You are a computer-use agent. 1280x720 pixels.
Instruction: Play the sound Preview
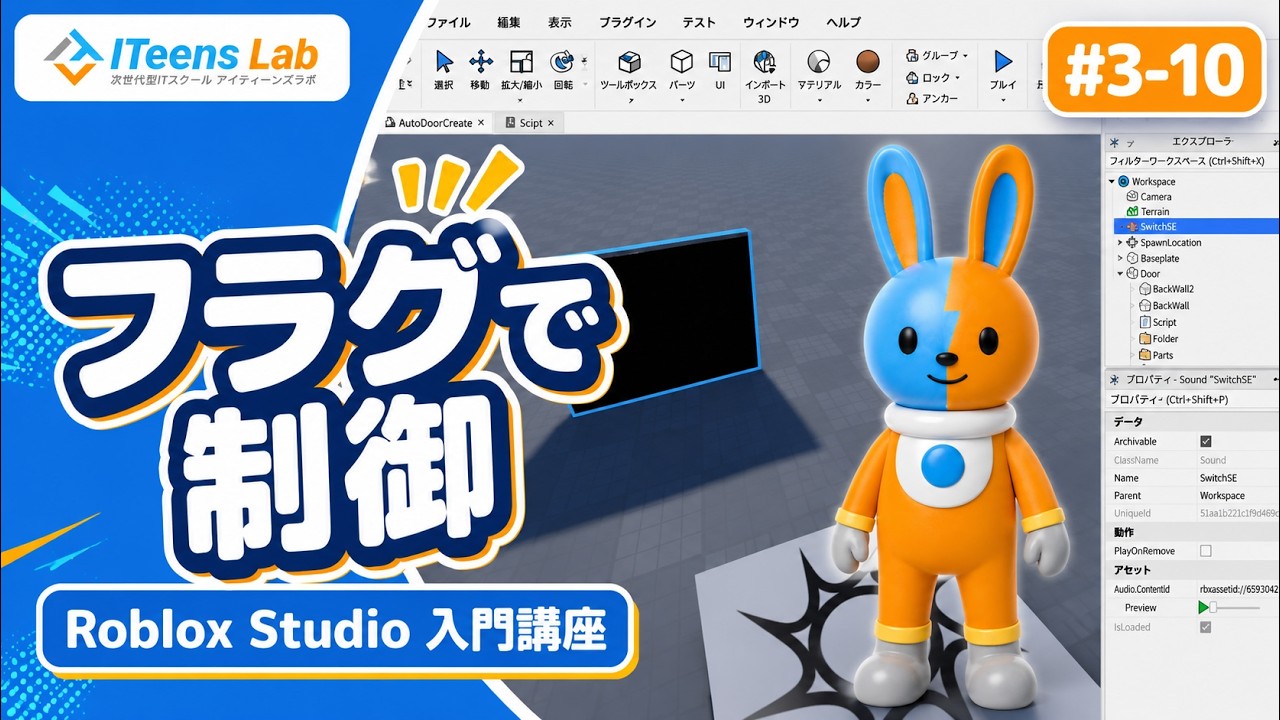click(x=1203, y=608)
